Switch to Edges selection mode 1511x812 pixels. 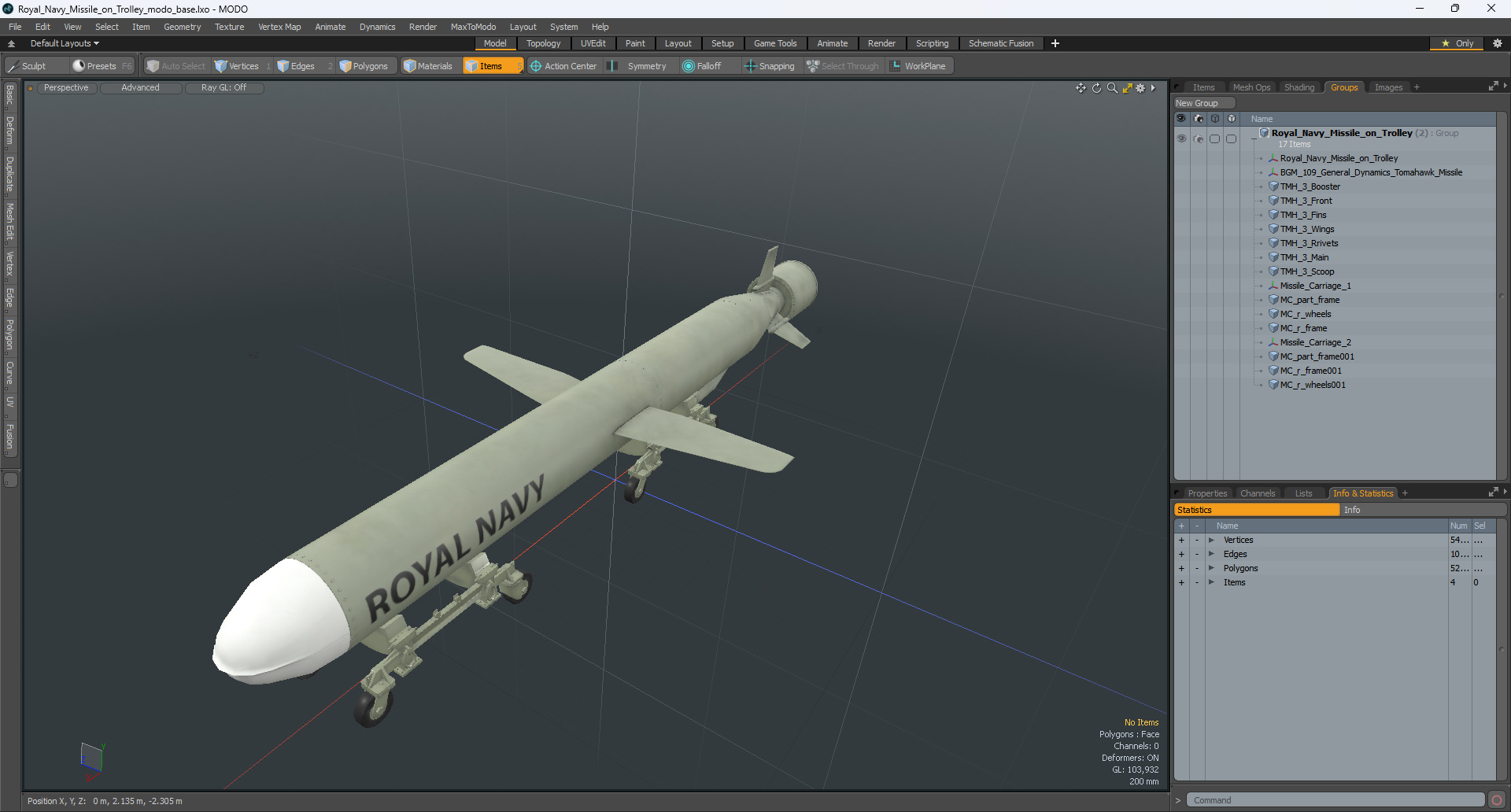coord(302,66)
